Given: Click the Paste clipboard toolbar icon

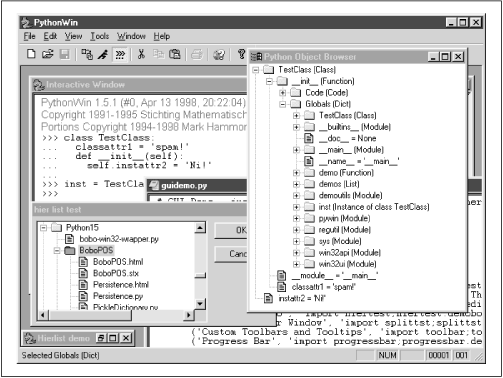Looking at the screenshot, I should tap(175, 54).
